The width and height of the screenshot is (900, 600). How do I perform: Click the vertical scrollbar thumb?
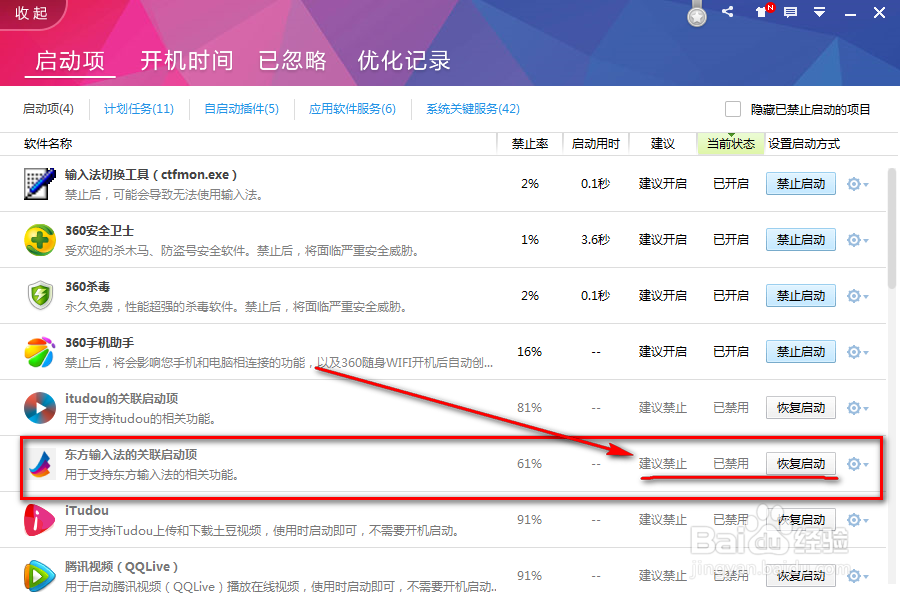coord(891,229)
